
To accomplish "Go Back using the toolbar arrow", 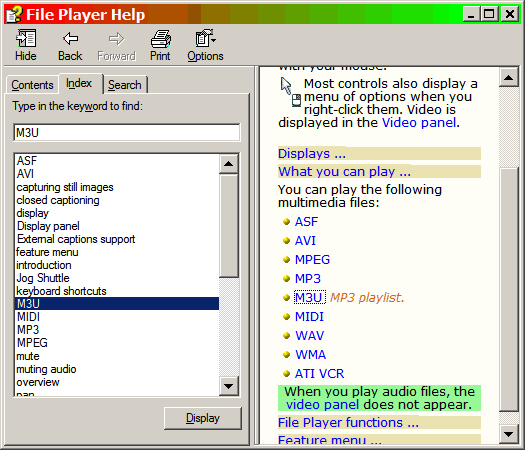I will [x=70, y=39].
